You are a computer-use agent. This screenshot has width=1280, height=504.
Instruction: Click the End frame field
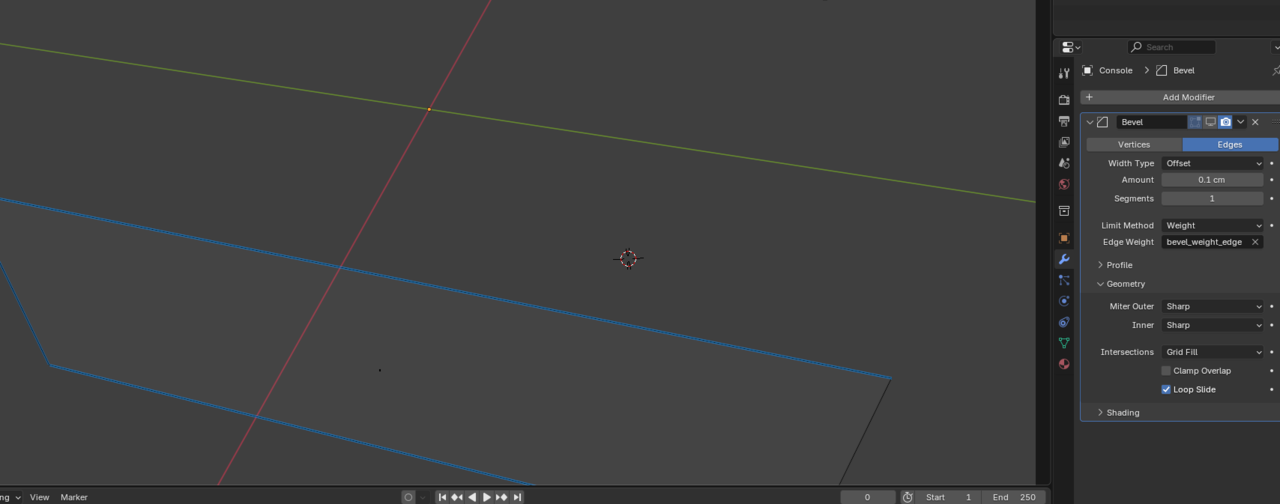(1013, 497)
